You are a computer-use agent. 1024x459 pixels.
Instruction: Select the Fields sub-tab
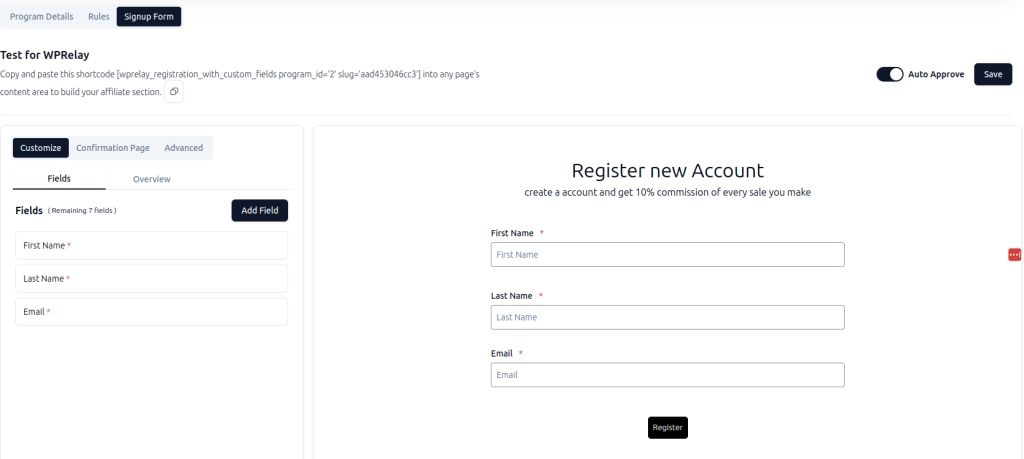pos(59,179)
